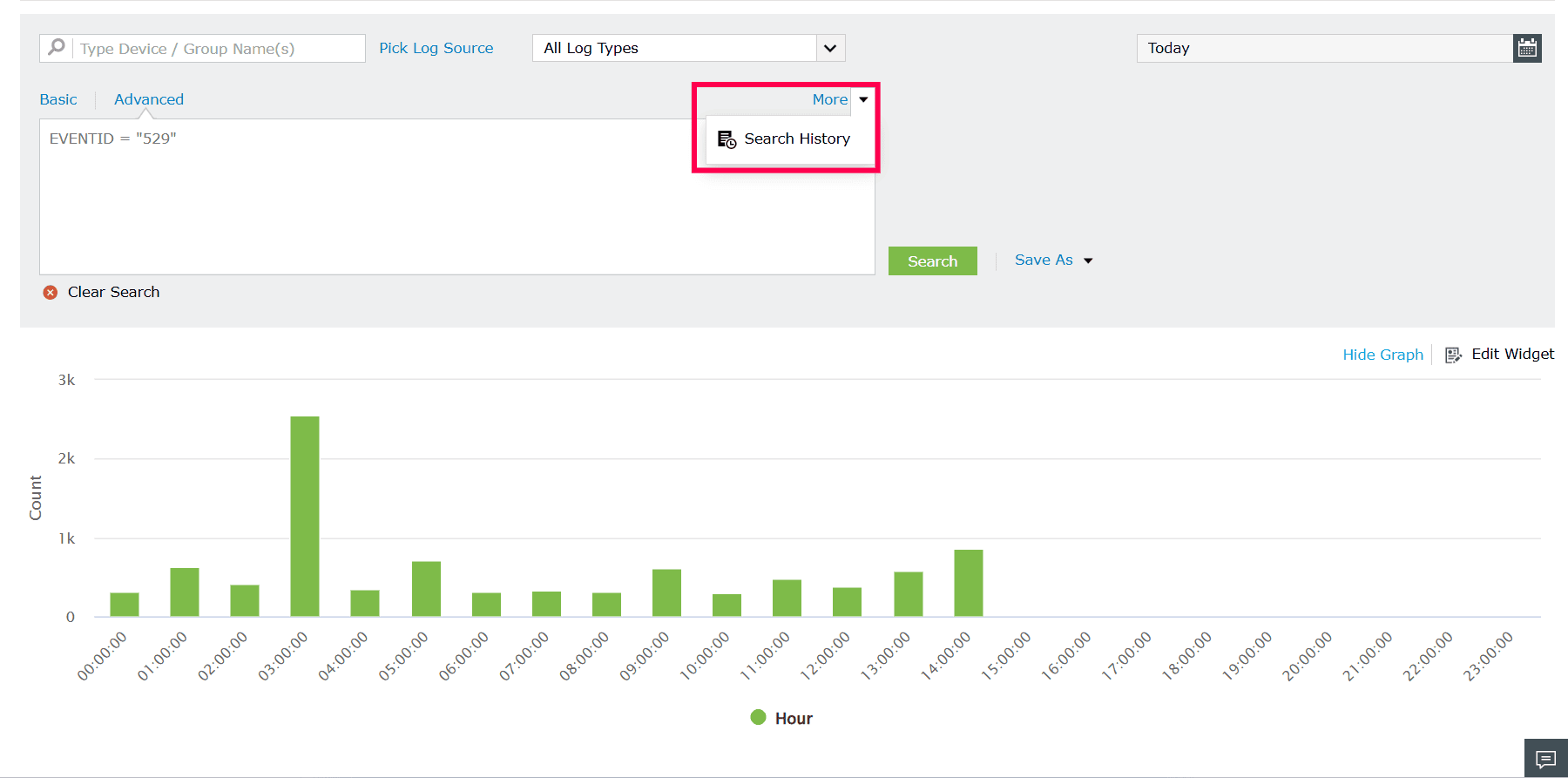Click the green Search button

[932, 261]
